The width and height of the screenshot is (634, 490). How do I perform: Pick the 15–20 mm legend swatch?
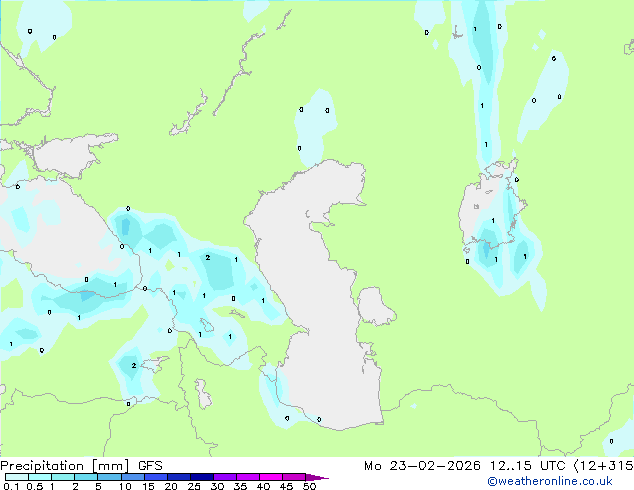(x=156, y=477)
